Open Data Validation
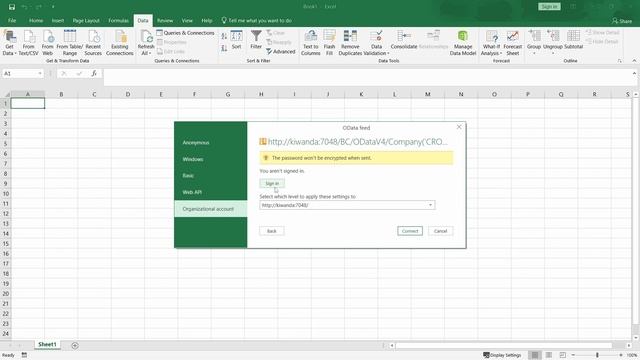This screenshot has height=360, width=640. [376, 42]
